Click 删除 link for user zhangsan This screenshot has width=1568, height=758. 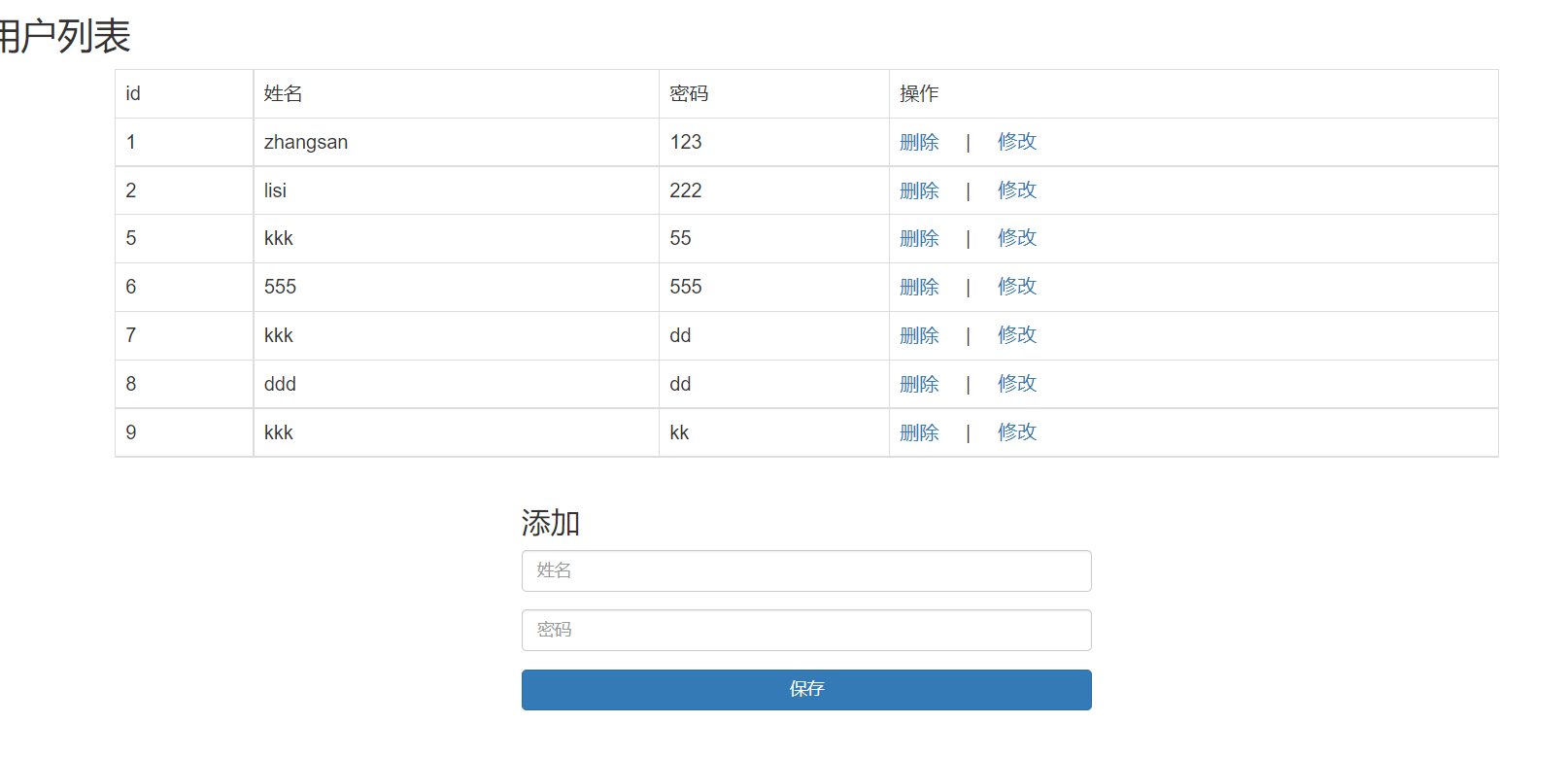click(x=919, y=142)
